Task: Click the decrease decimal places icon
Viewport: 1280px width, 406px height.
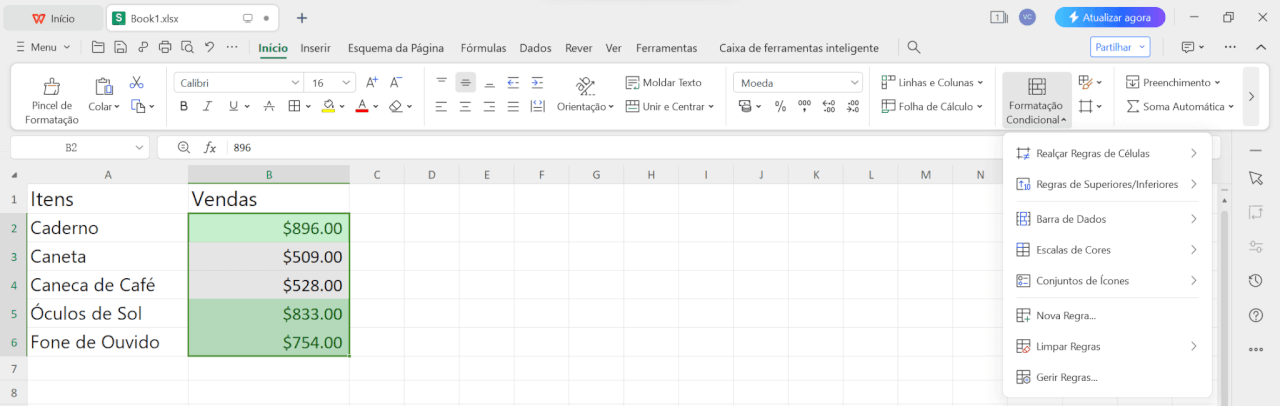Action: (853, 106)
